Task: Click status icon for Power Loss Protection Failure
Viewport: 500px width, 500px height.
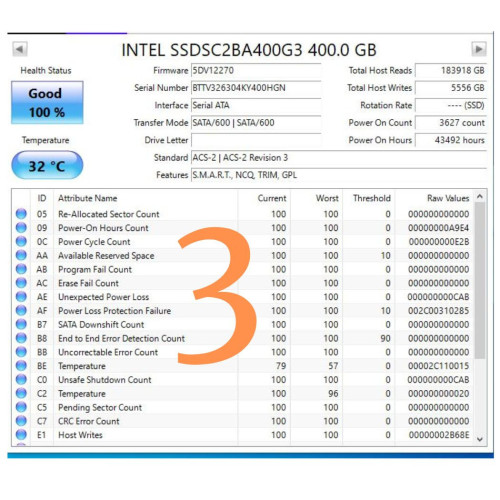Action: point(21,310)
